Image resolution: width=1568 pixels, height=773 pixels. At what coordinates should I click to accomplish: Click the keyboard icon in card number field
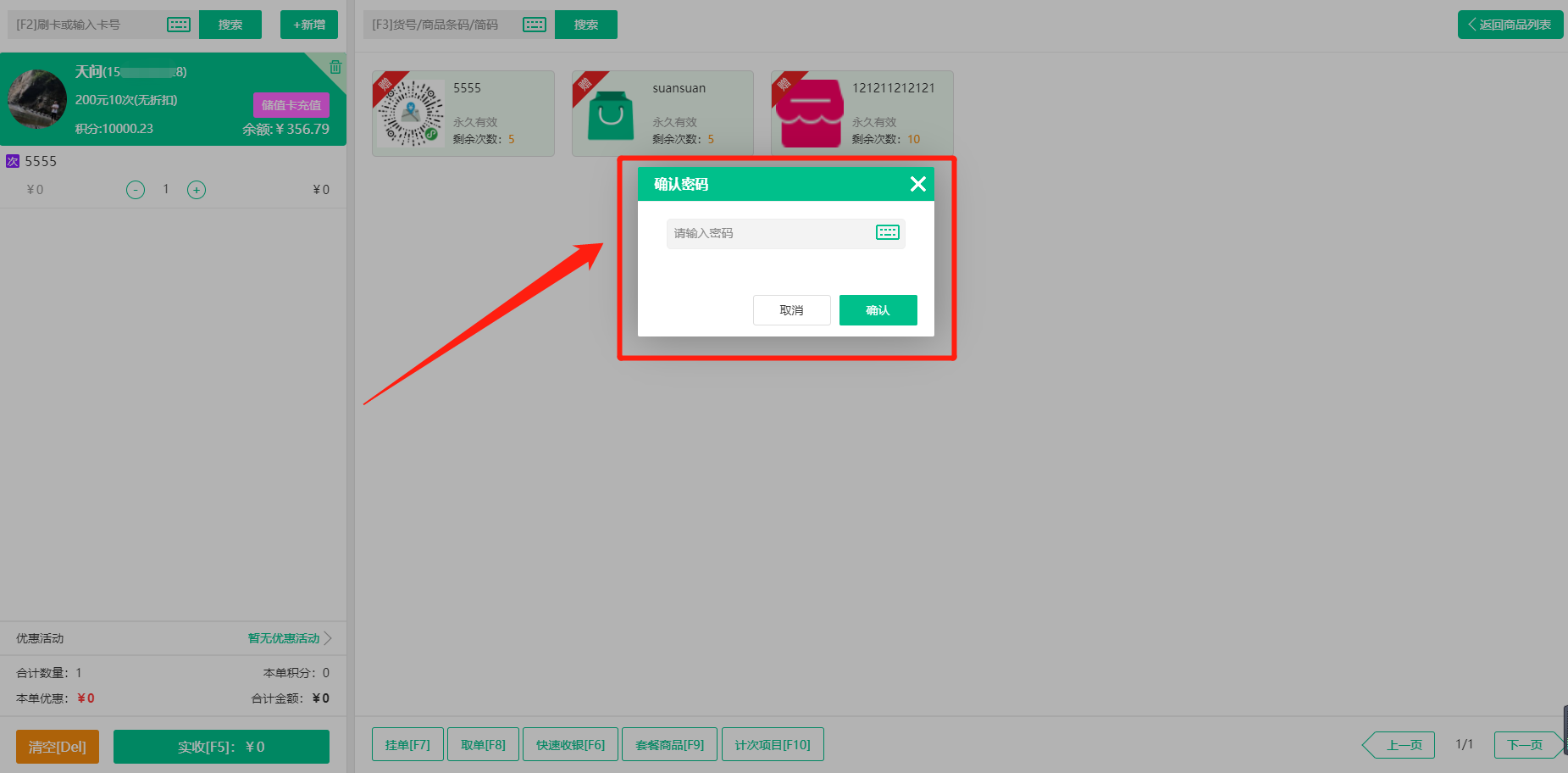[179, 25]
